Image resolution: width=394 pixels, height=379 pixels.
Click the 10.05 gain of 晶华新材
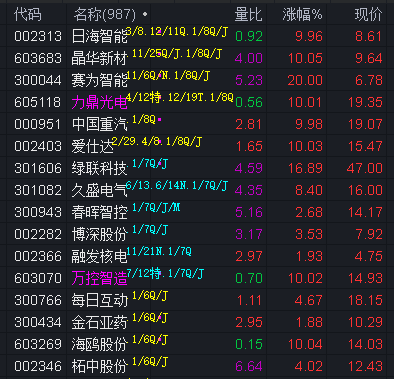305,58
